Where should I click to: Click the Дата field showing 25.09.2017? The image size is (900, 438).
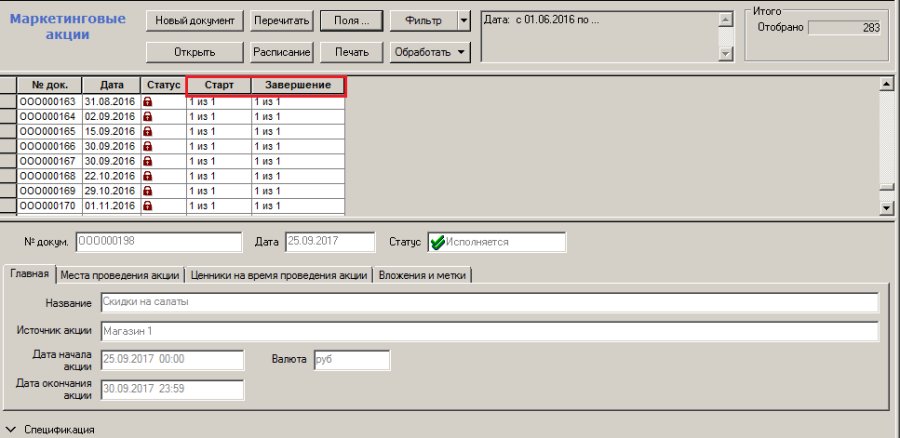click(330, 242)
